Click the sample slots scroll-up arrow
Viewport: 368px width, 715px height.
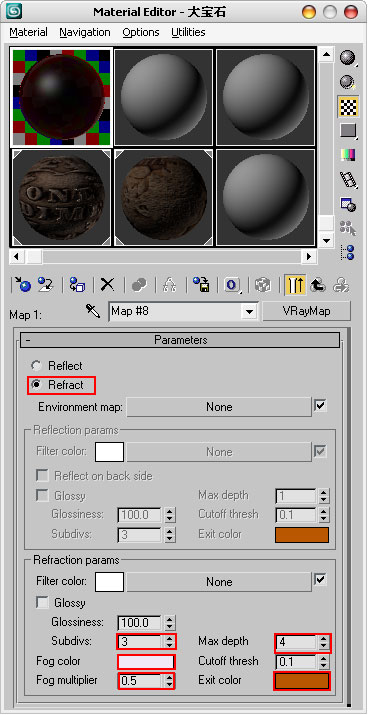pyautogui.click(x=326, y=55)
